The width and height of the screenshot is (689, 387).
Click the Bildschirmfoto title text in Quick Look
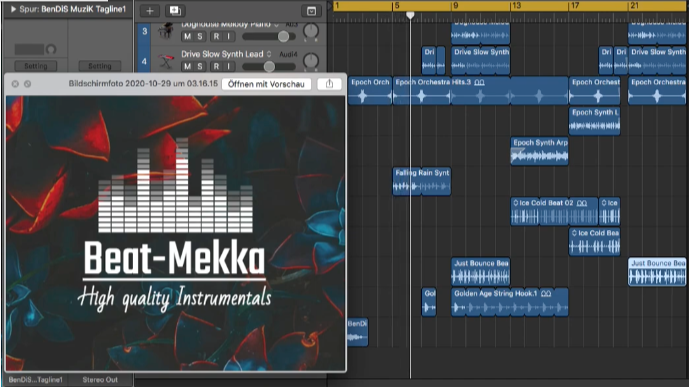[143, 83]
